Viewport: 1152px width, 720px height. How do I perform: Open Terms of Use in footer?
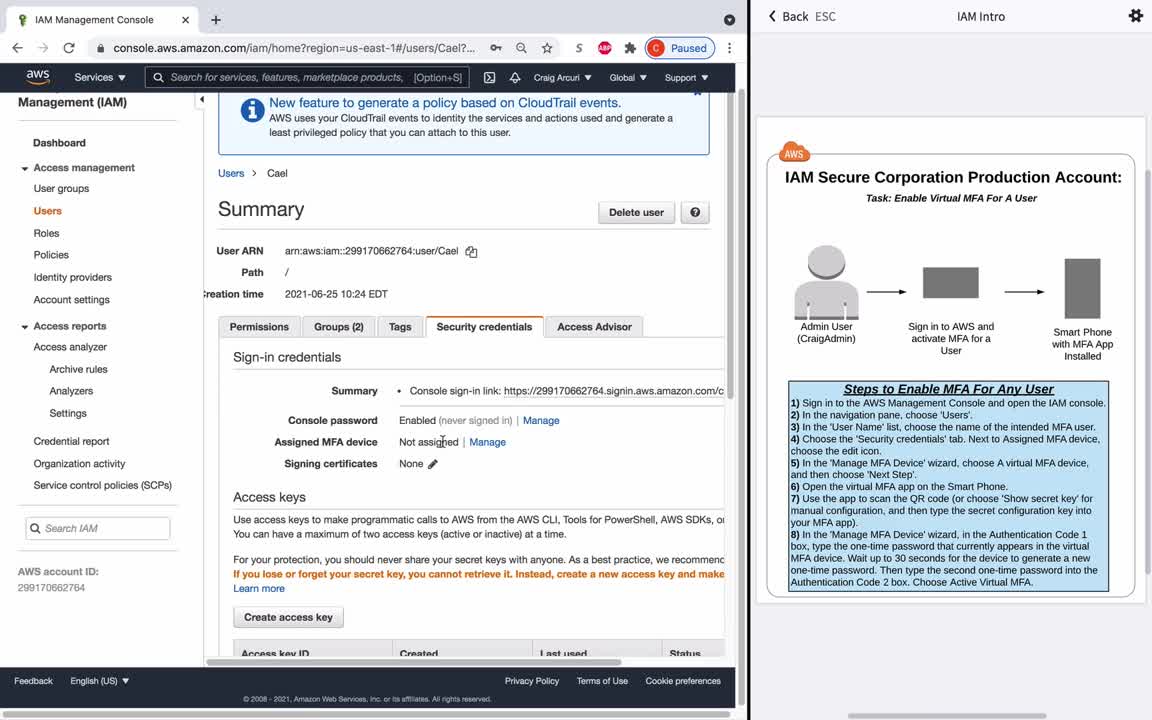602,681
